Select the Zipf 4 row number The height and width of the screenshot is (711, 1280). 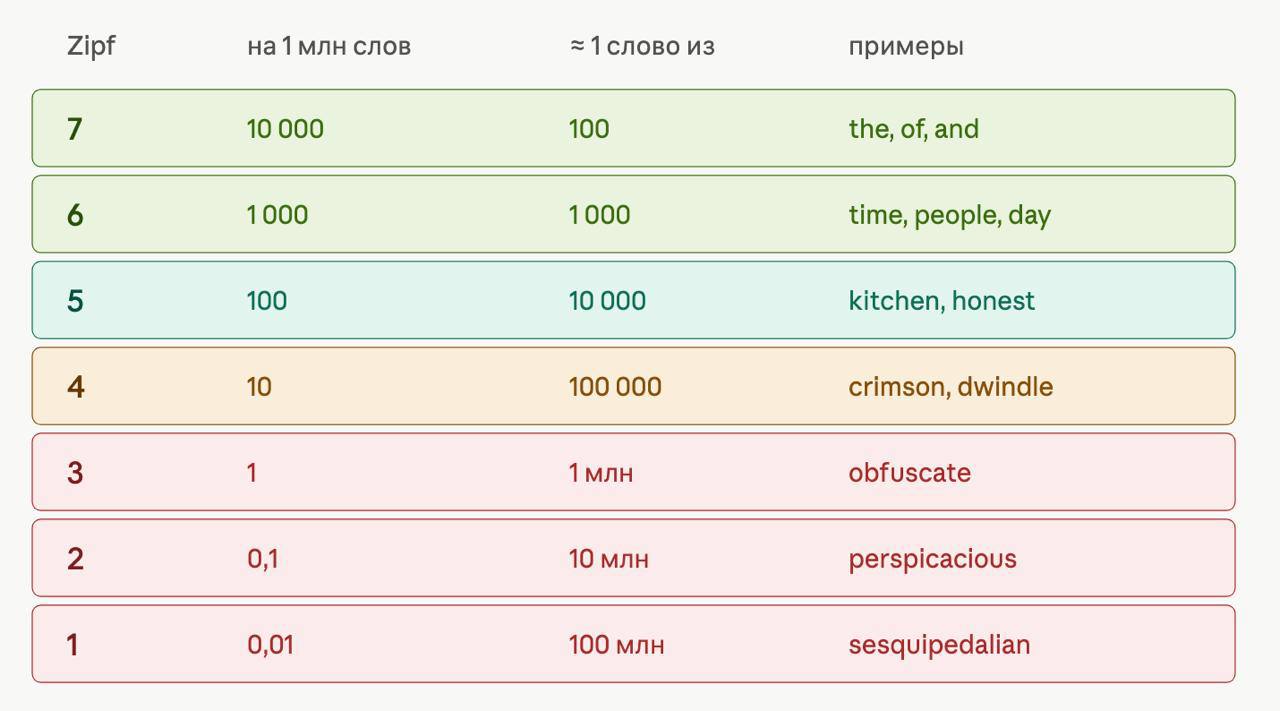click(x=75, y=387)
